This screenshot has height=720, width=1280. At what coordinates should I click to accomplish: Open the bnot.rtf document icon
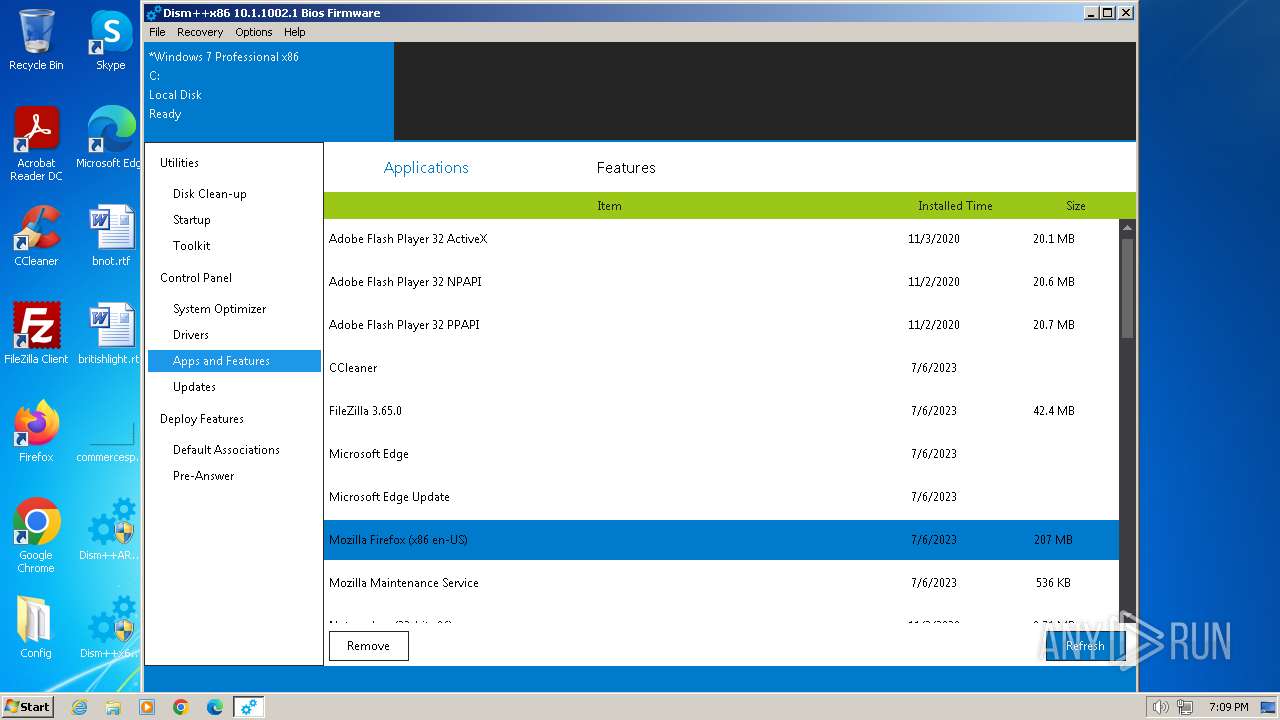coord(111,236)
